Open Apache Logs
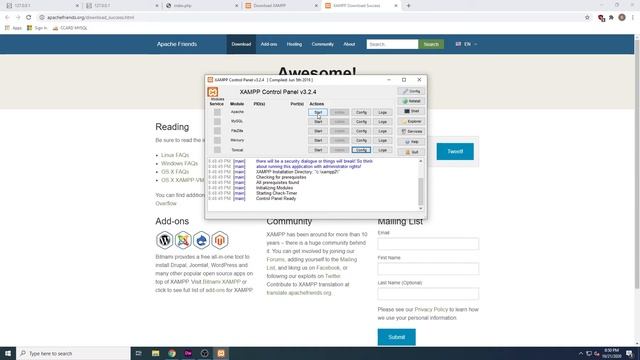640x360 pixels. 382,112
